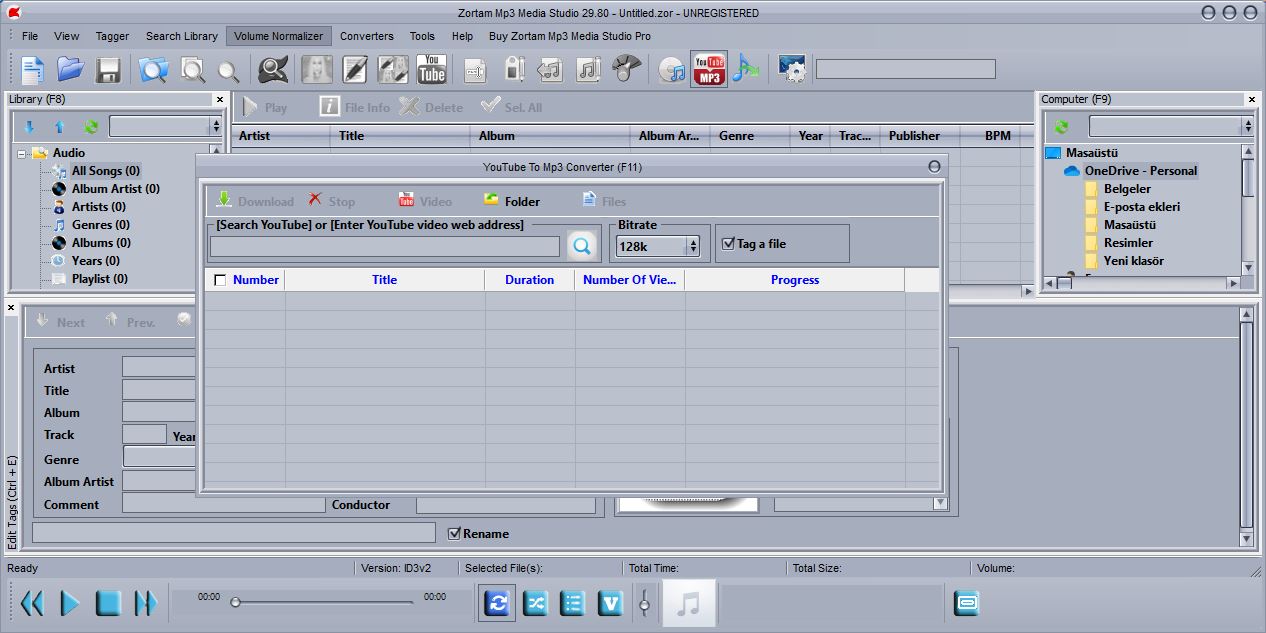Open the Search Library menu

point(182,36)
